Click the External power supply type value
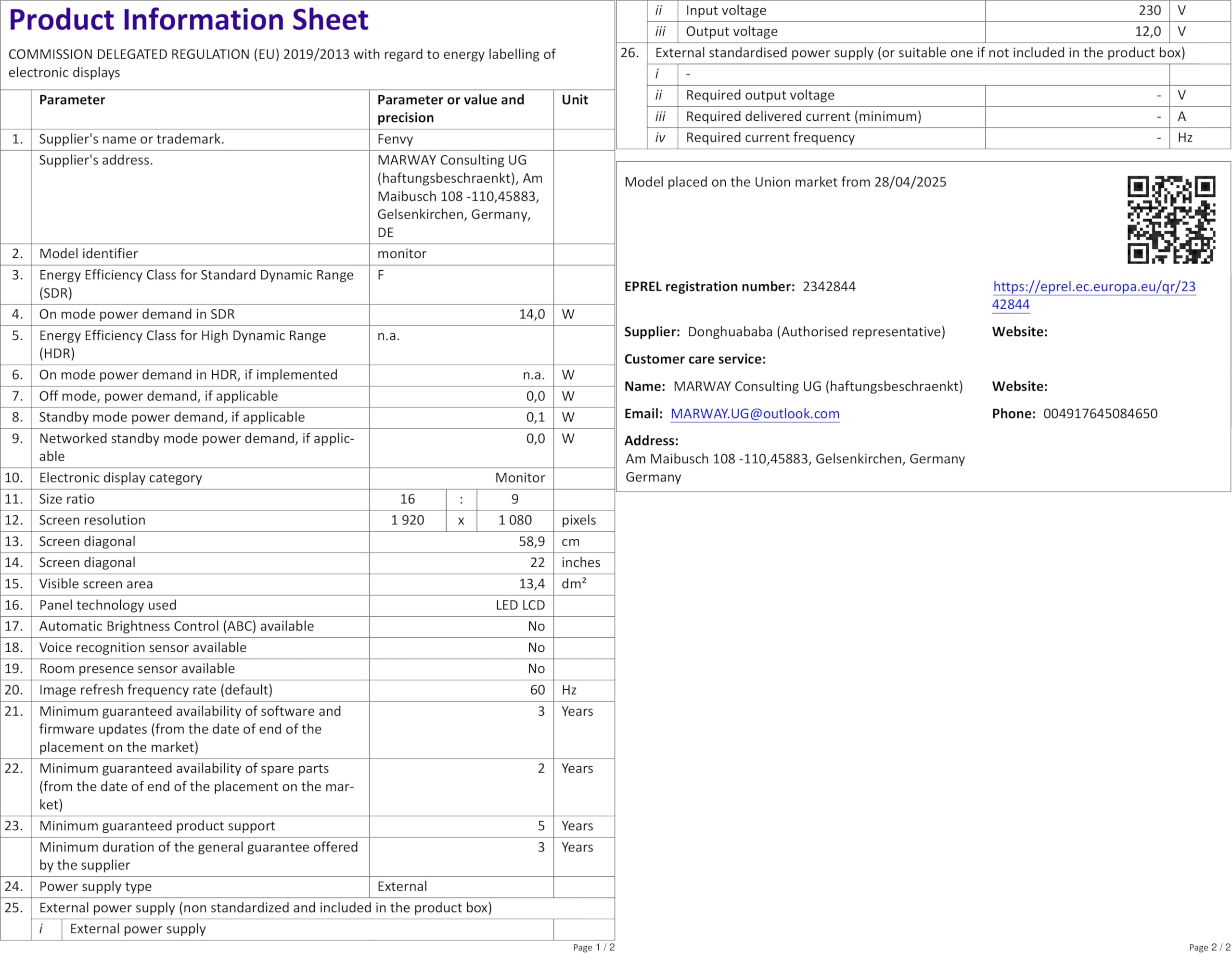Screen dimensions: 1232x963 point(402,887)
